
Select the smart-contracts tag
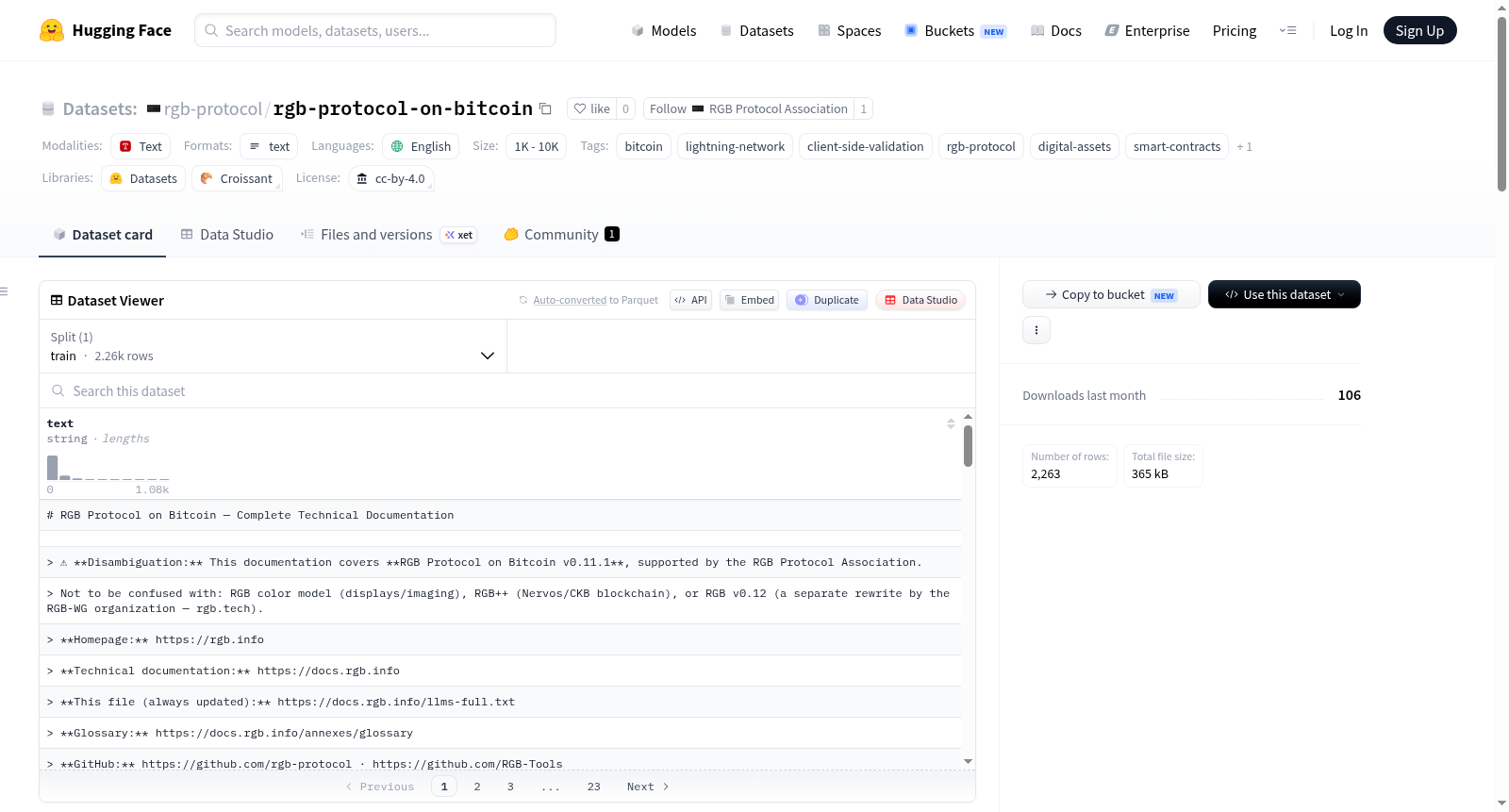pyautogui.click(x=1177, y=146)
